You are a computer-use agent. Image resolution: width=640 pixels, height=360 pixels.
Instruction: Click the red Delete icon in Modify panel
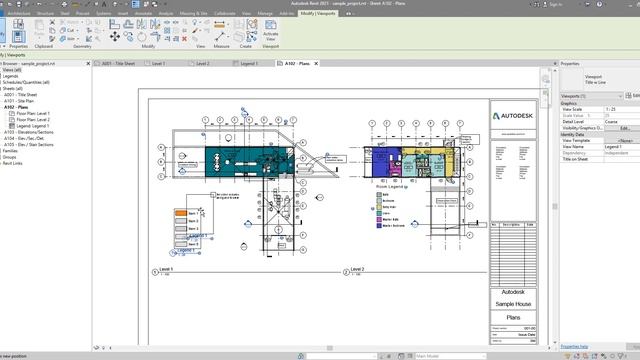(x=184, y=39)
